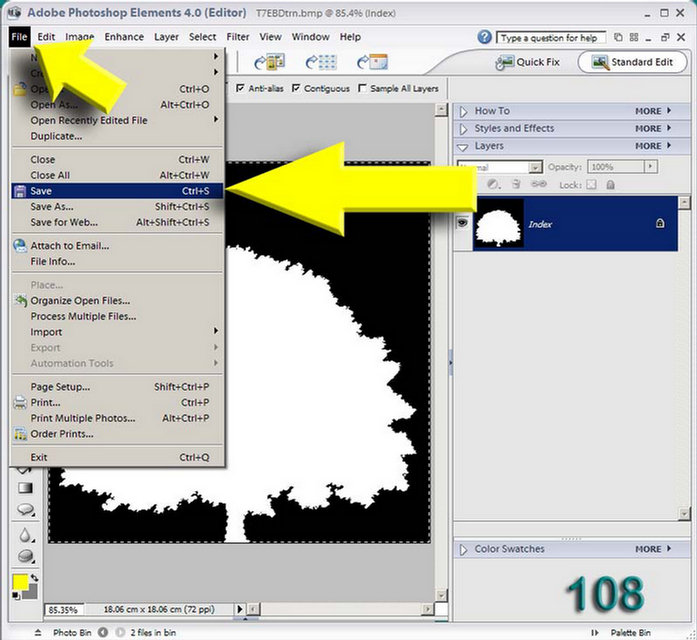Open the Enhance menu
697x640 pixels.
124,37
